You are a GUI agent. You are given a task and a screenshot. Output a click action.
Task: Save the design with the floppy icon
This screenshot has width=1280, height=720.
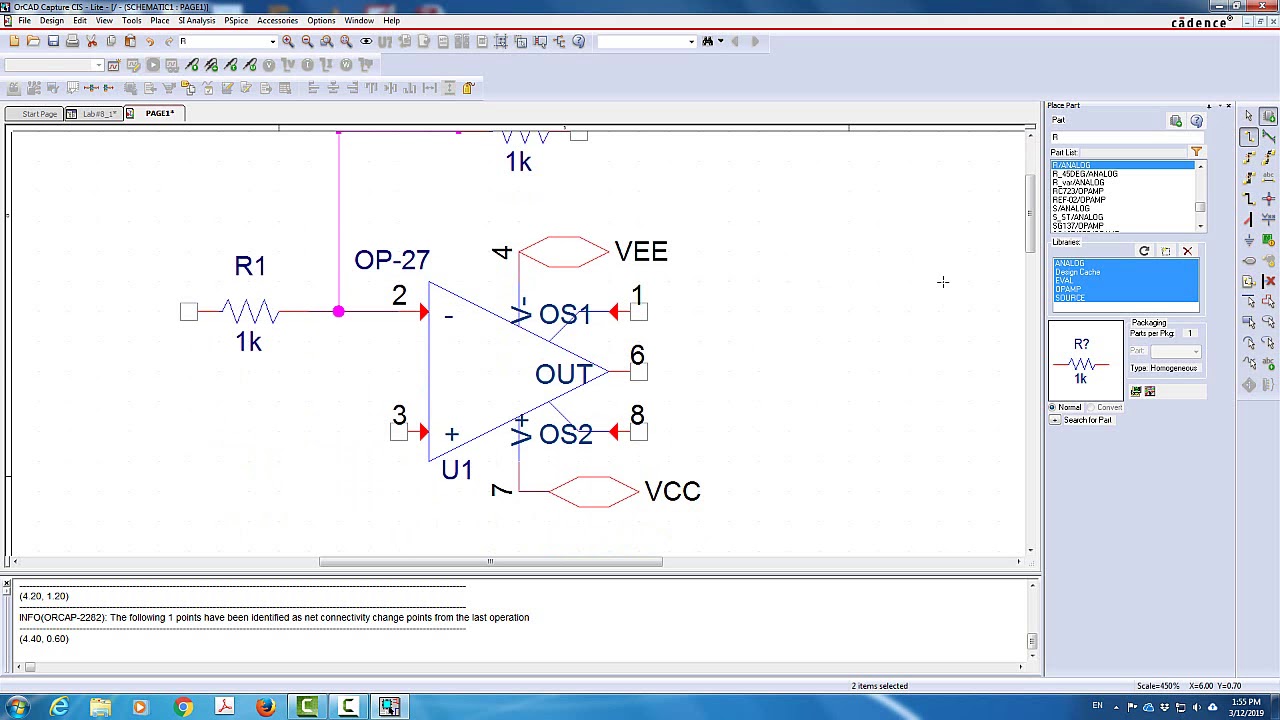53,41
